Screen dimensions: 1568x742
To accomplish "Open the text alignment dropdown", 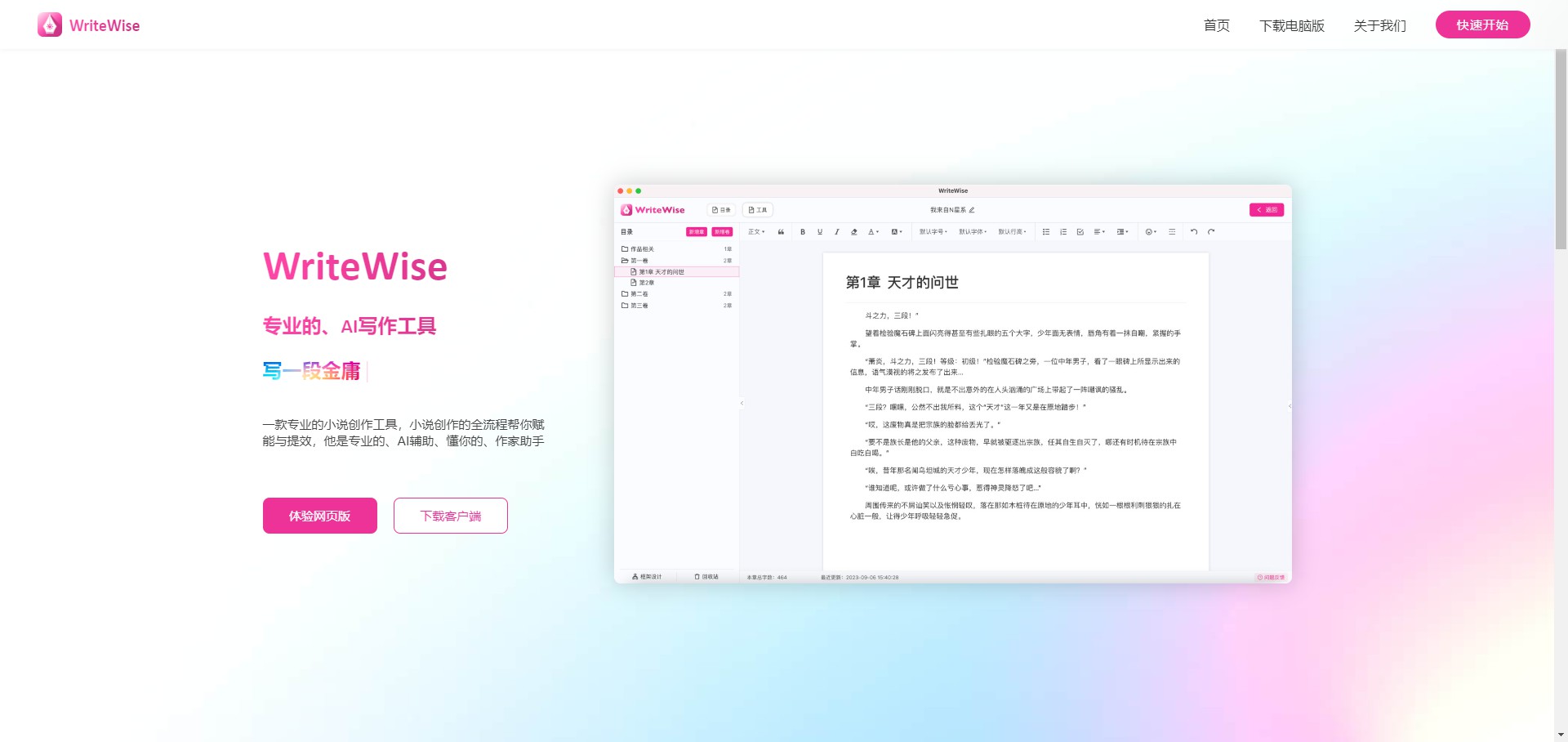I will 1099,232.
